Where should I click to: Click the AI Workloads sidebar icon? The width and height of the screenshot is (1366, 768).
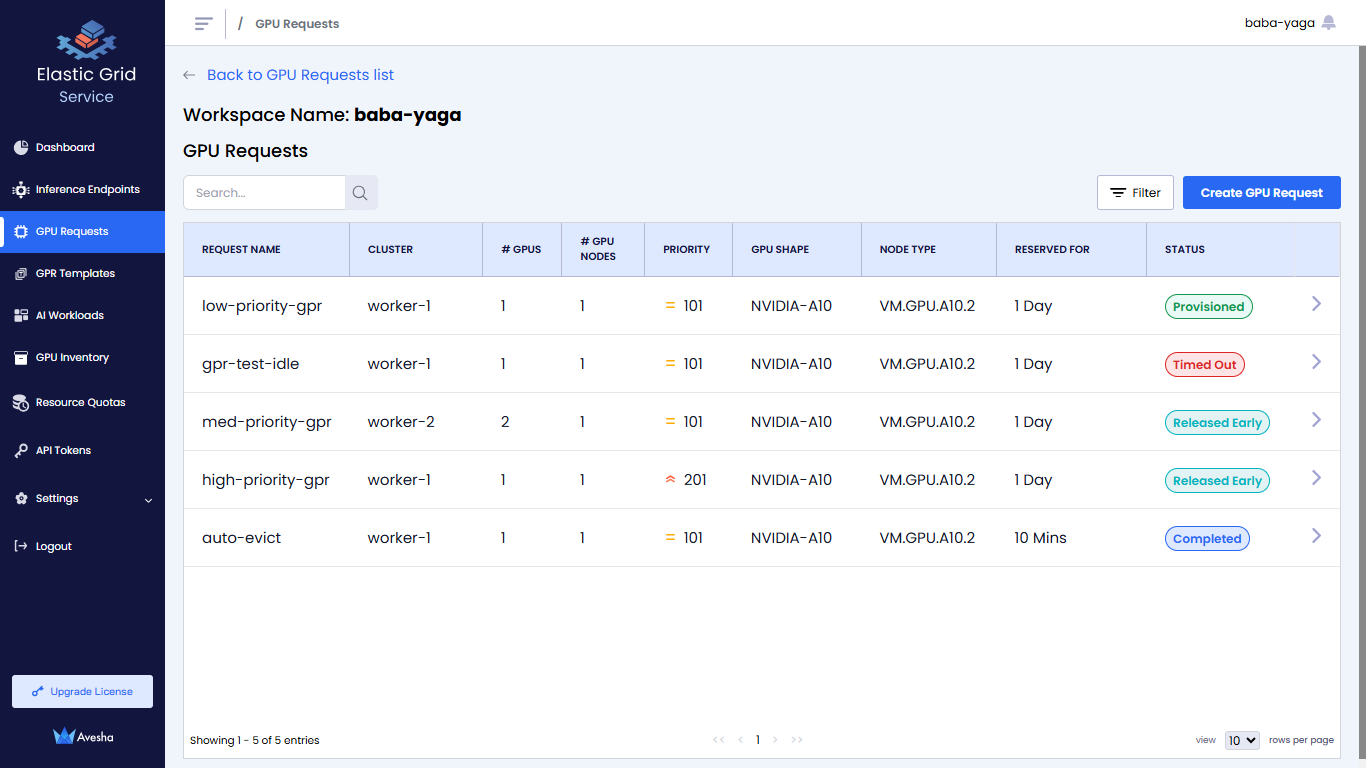click(21, 316)
